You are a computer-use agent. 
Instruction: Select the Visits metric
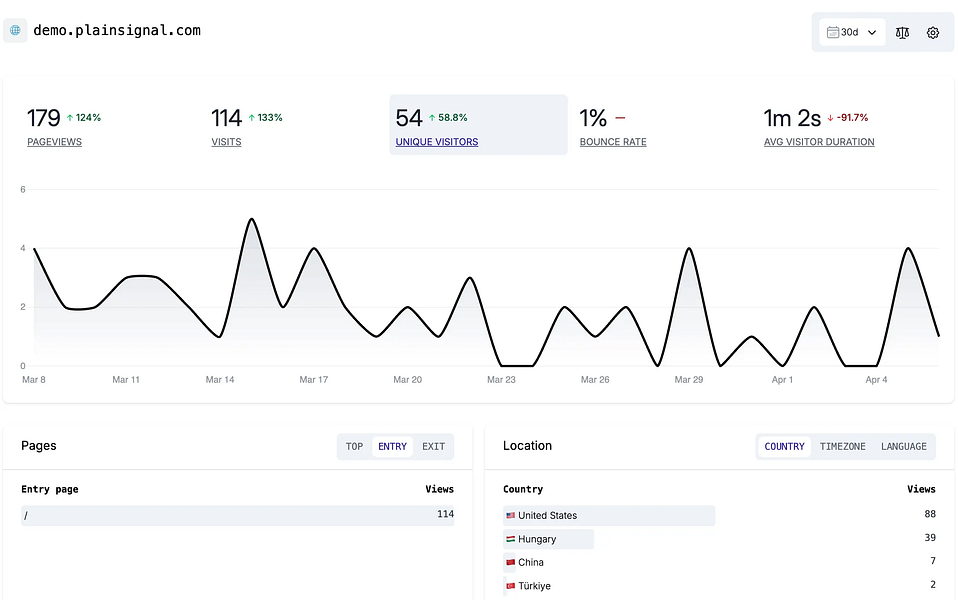pyautogui.click(x=226, y=142)
